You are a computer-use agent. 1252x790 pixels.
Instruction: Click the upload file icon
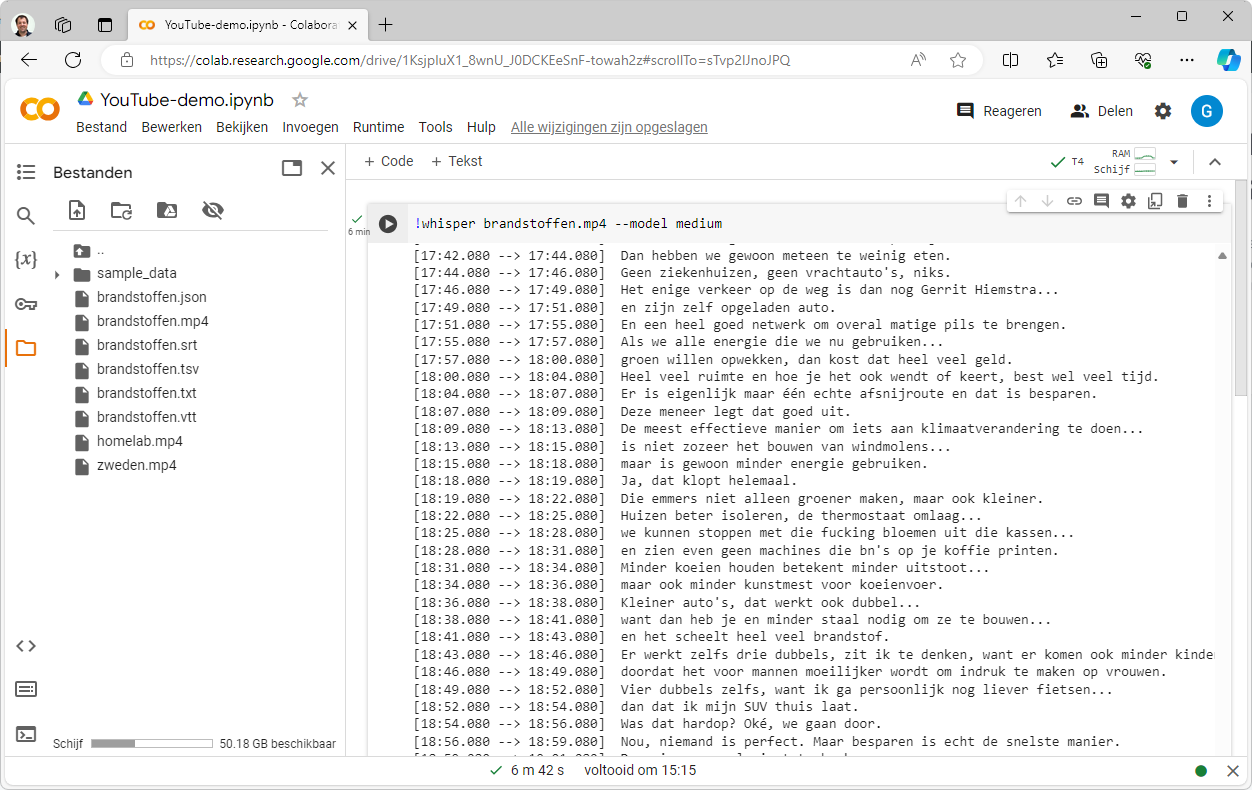(x=77, y=210)
